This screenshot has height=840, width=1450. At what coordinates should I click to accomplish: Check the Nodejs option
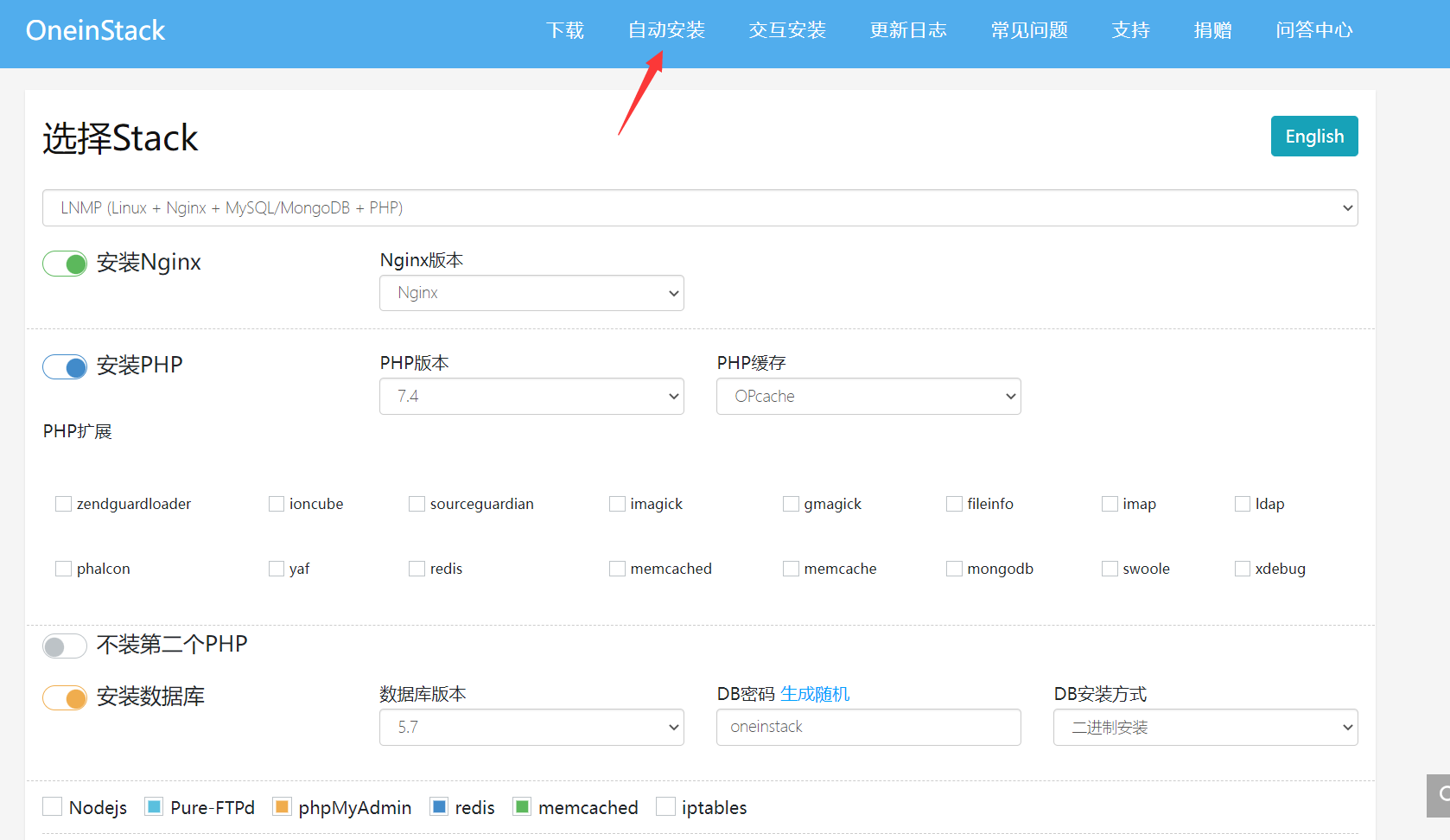tap(52, 806)
